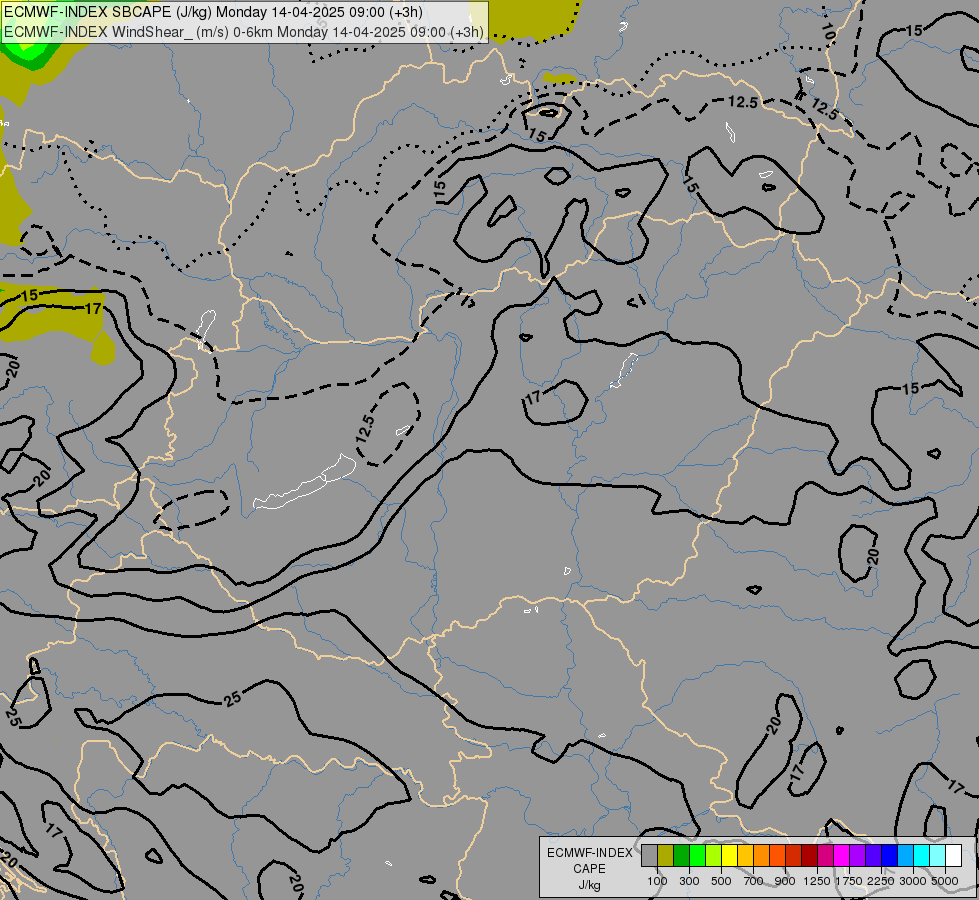
Task: Click the legend value 500
Action: (x=721, y=881)
